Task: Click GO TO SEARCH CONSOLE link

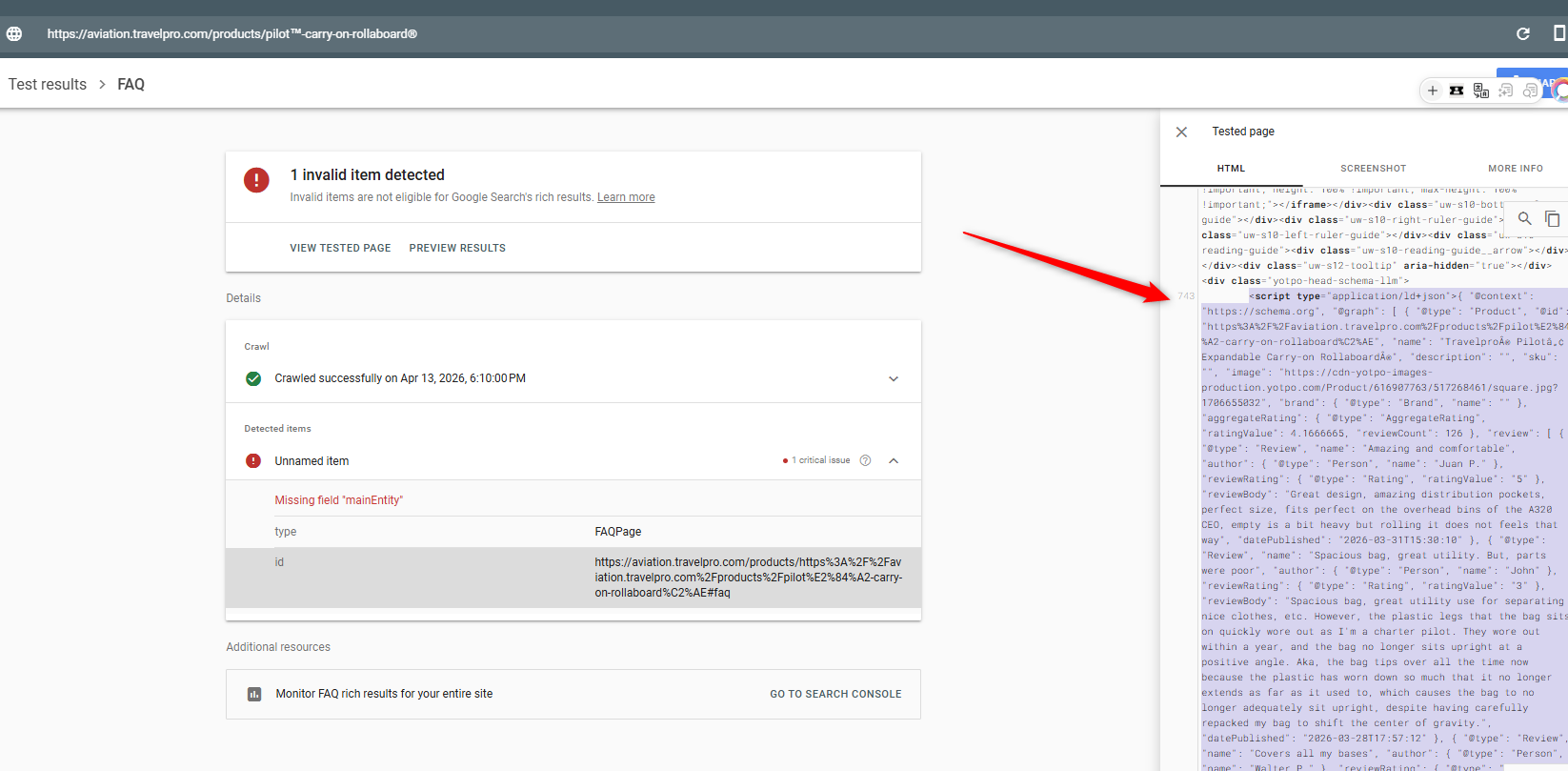Action: [835, 694]
